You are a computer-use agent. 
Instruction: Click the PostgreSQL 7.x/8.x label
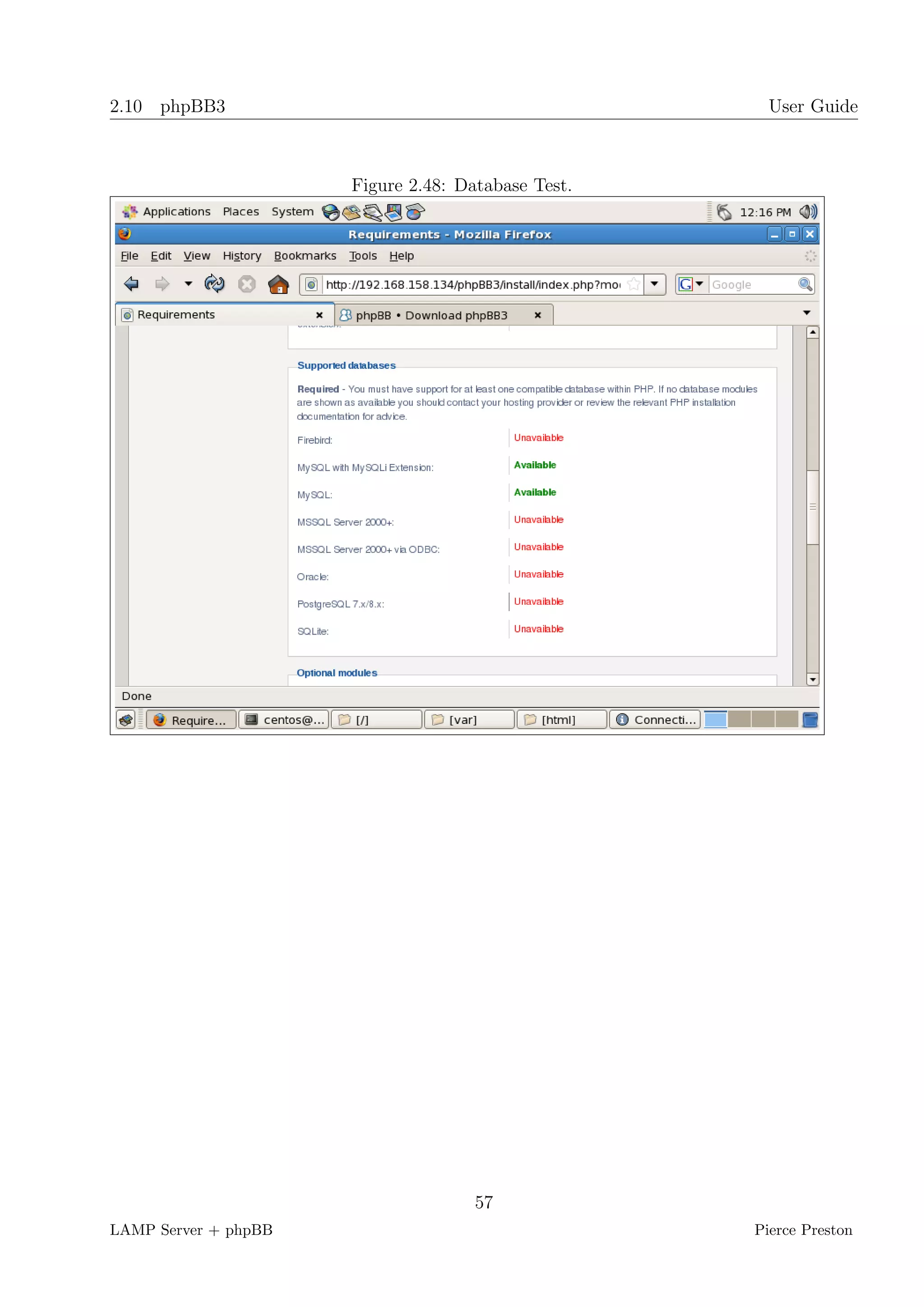(341, 604)
